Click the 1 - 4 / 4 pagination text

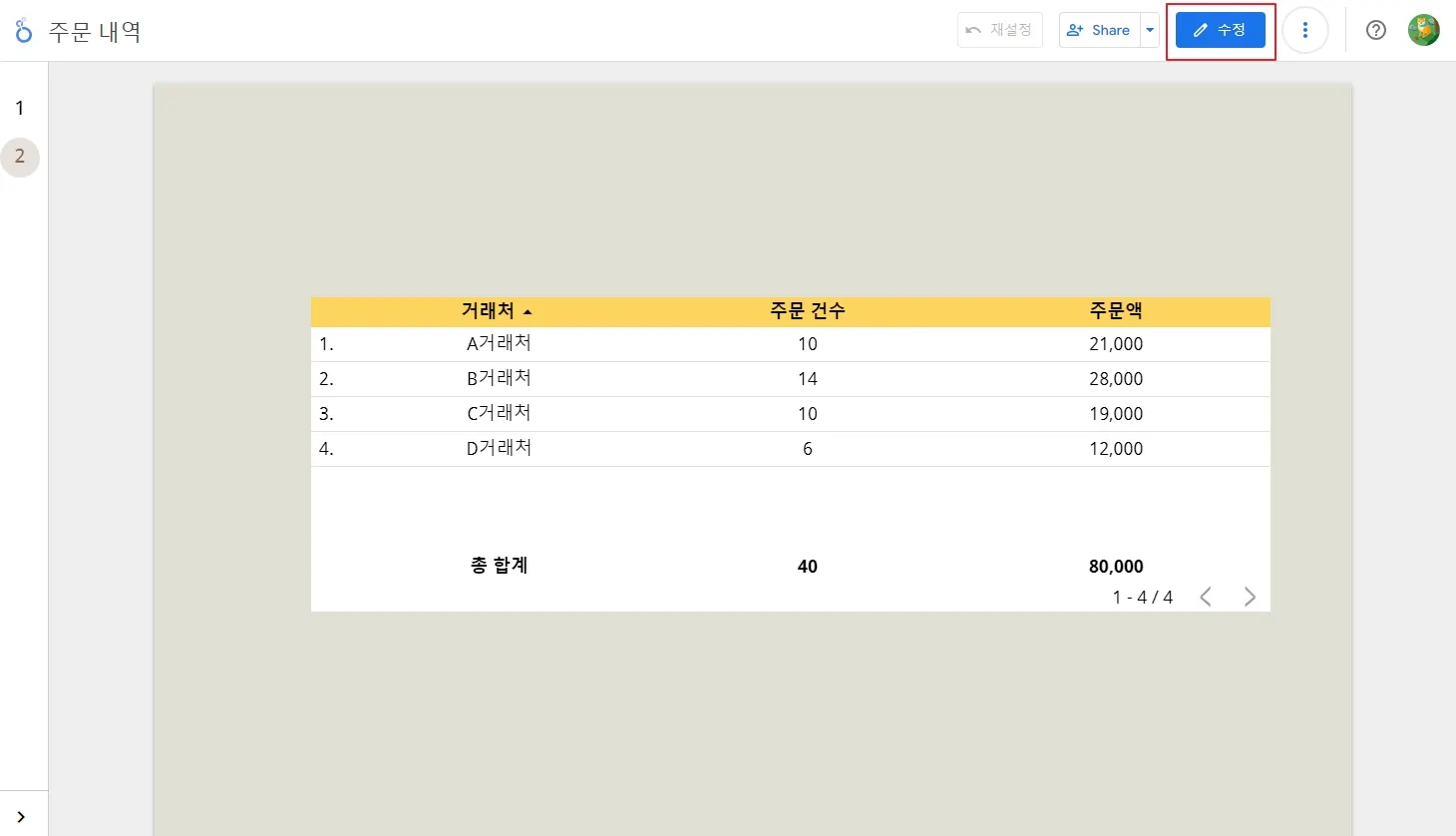point(1143,598)
